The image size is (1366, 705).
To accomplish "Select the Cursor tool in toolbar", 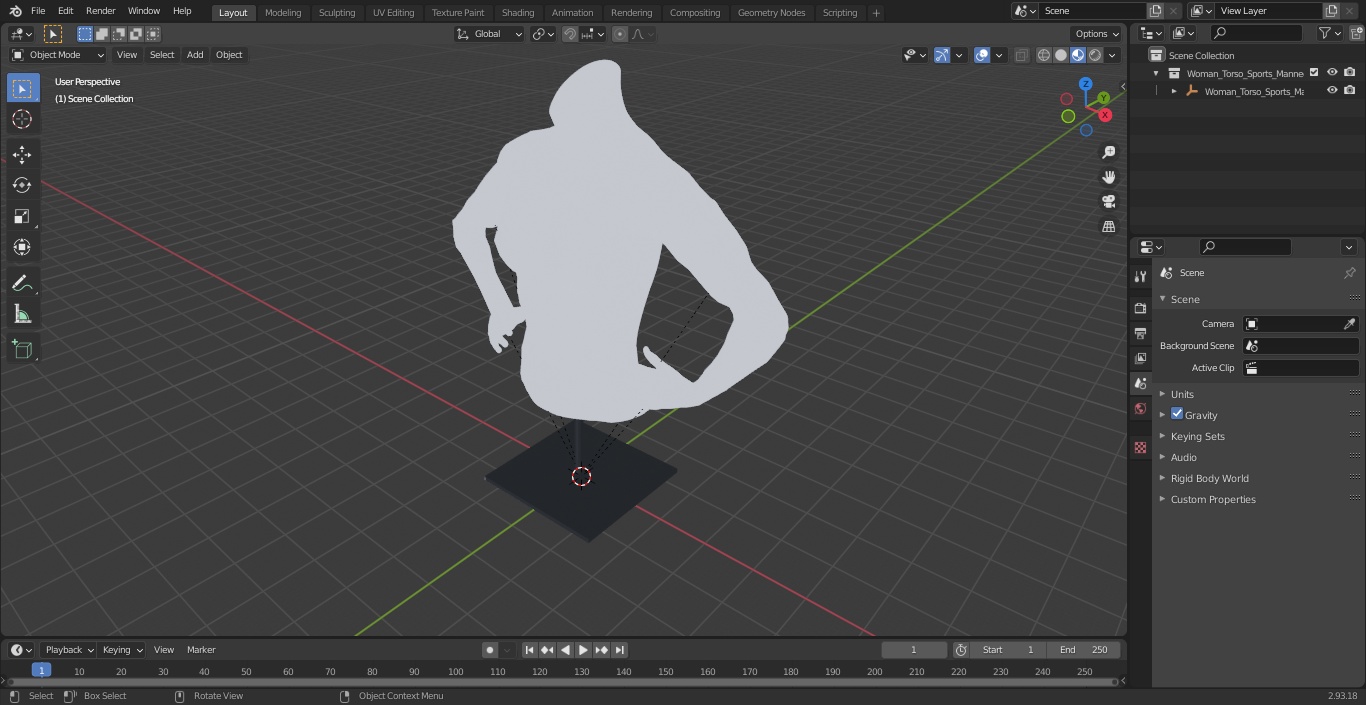I will tap(22, 120).
